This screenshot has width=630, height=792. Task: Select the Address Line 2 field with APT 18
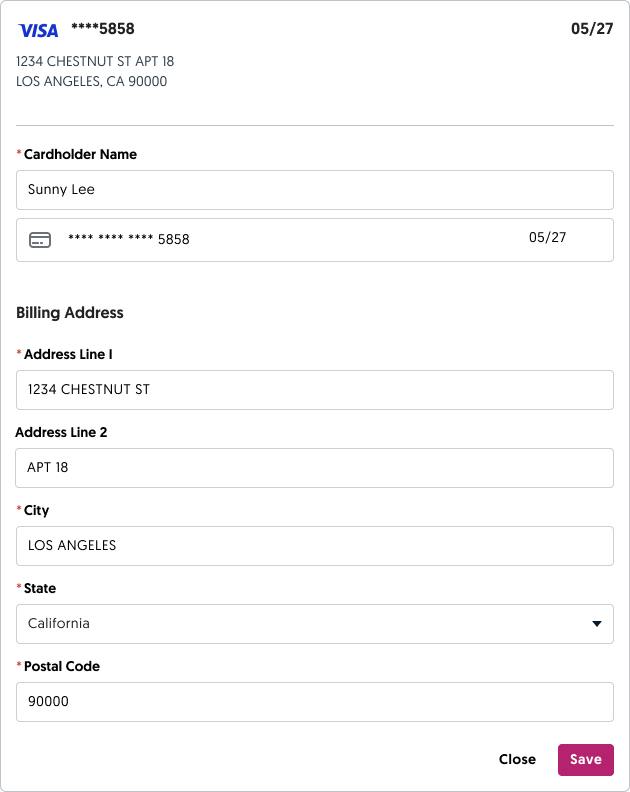(314, 468)
